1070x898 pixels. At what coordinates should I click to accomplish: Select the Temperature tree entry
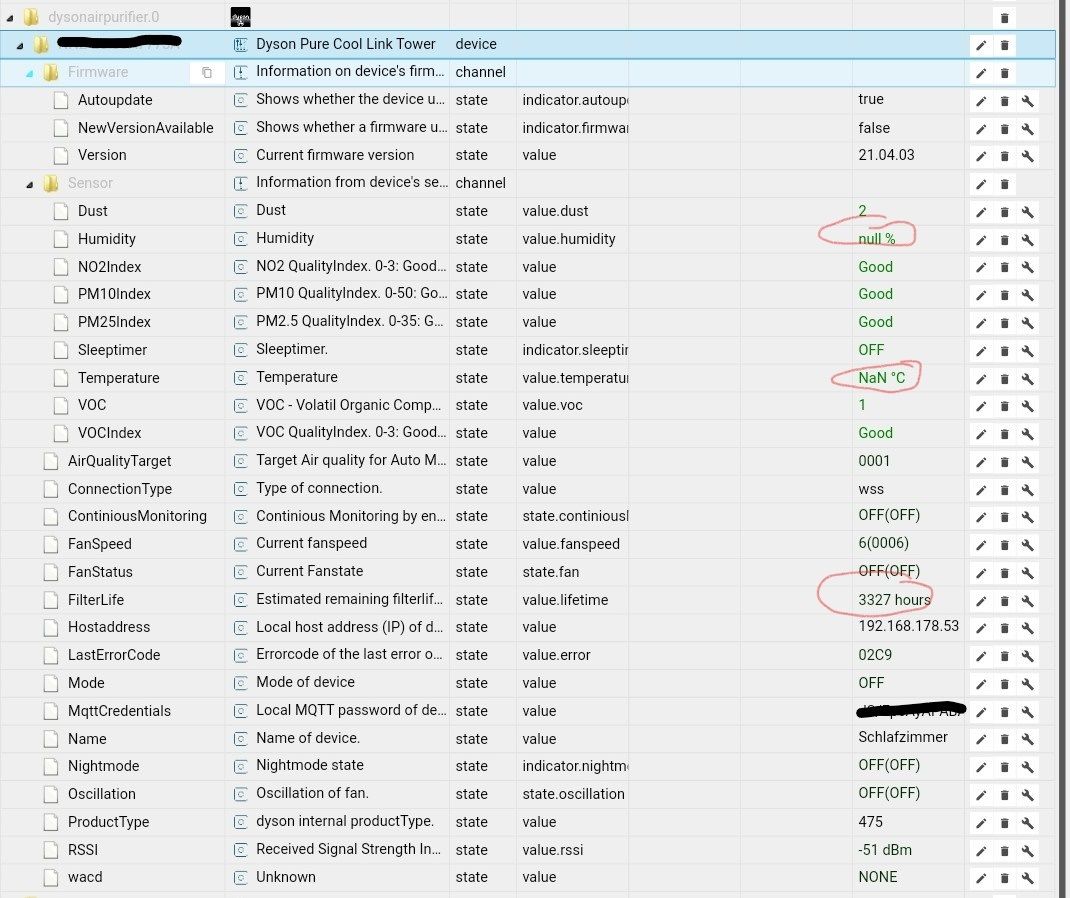click(118, 378)
